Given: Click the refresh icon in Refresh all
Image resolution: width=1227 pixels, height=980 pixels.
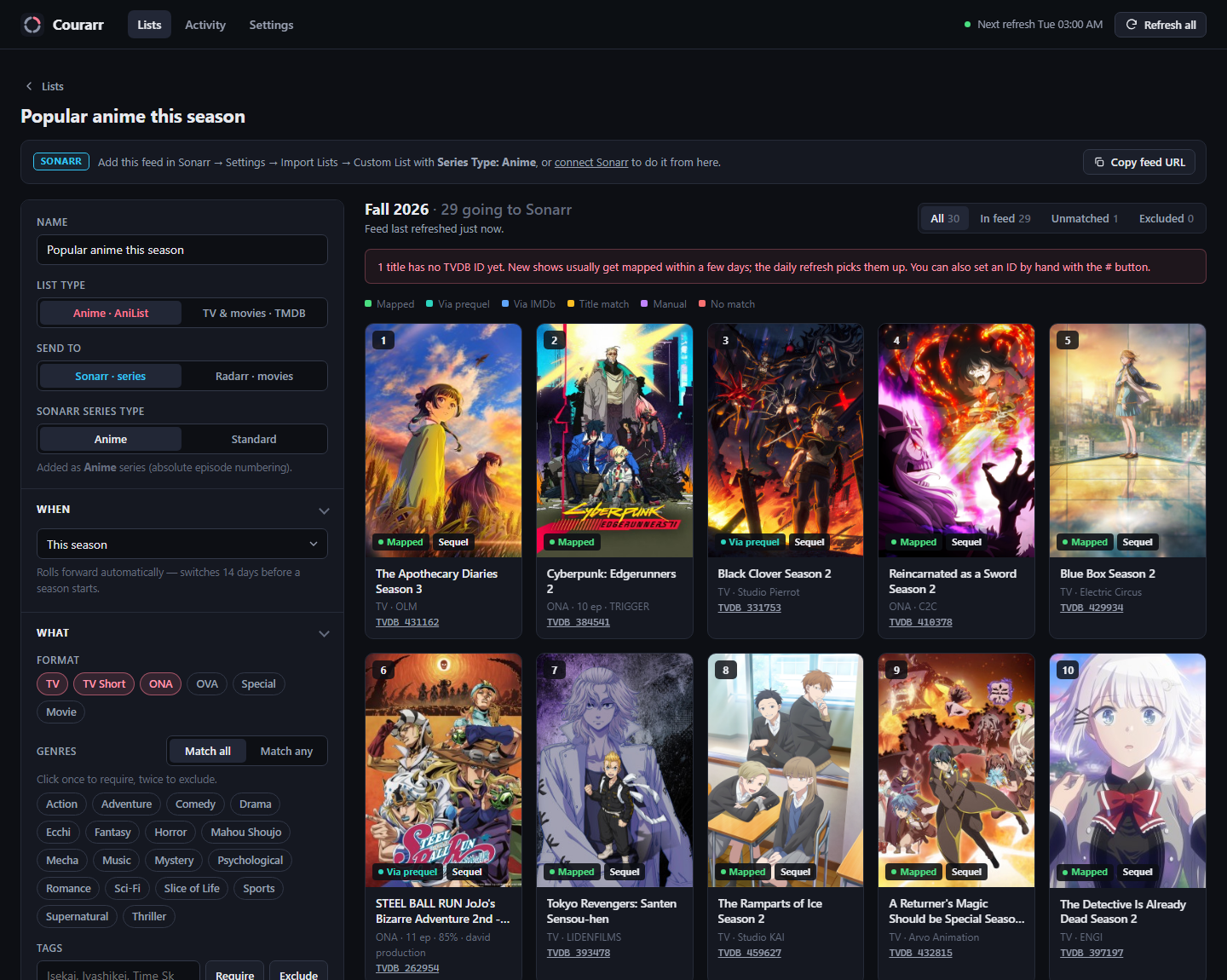Looking at the screenshot, I should [1132, 25].
